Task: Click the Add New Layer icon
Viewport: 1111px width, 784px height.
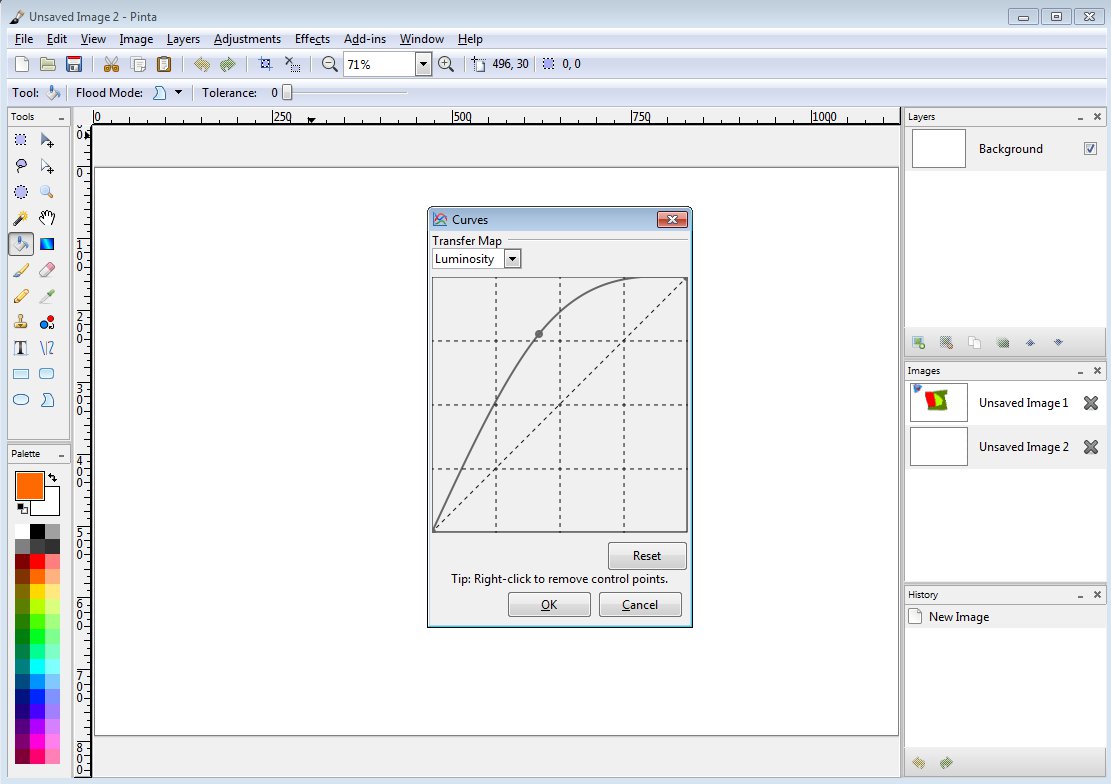Action: (x=918, y=342)
